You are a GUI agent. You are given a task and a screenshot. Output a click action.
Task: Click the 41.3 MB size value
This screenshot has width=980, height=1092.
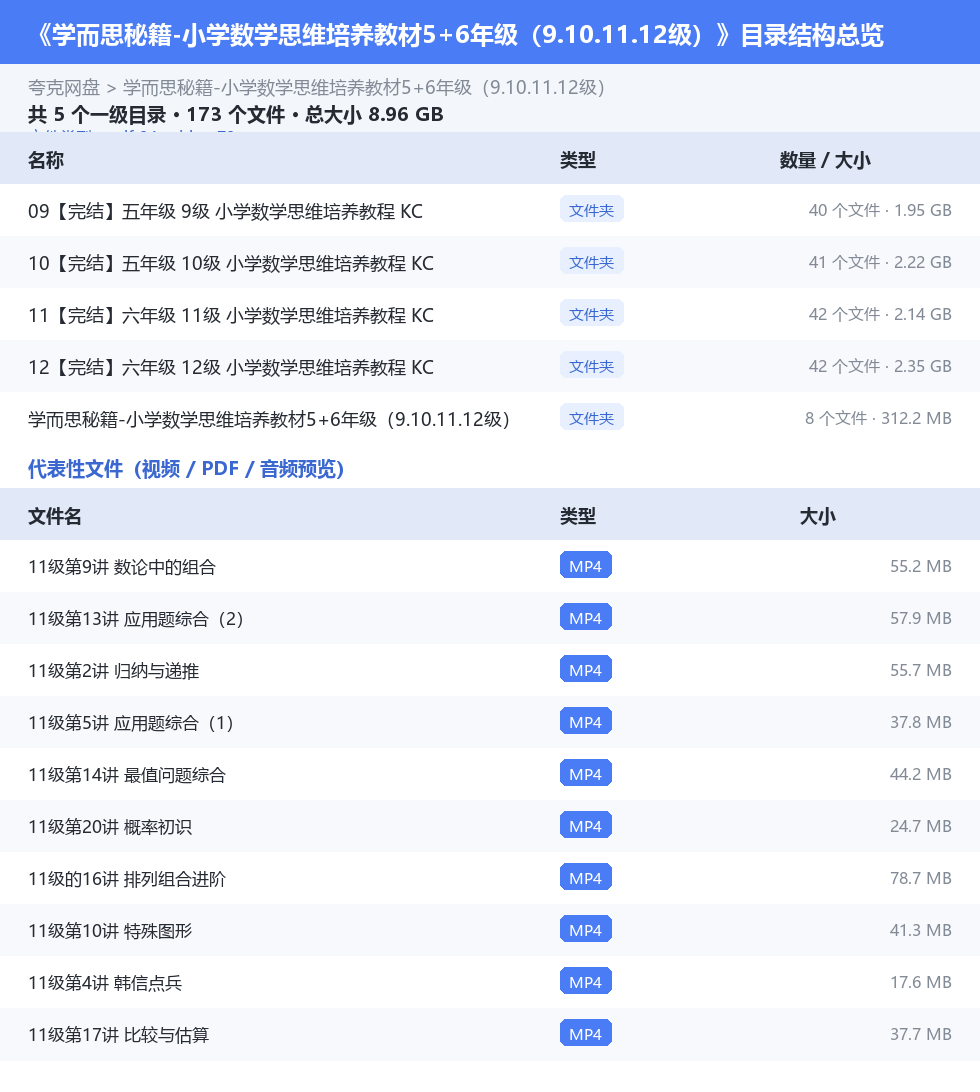click(921, 930)
